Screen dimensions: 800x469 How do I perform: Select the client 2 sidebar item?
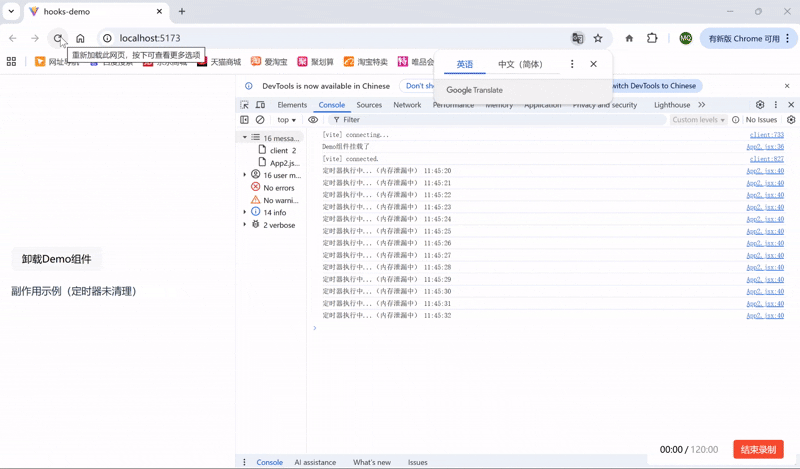[x=277, y=150]
